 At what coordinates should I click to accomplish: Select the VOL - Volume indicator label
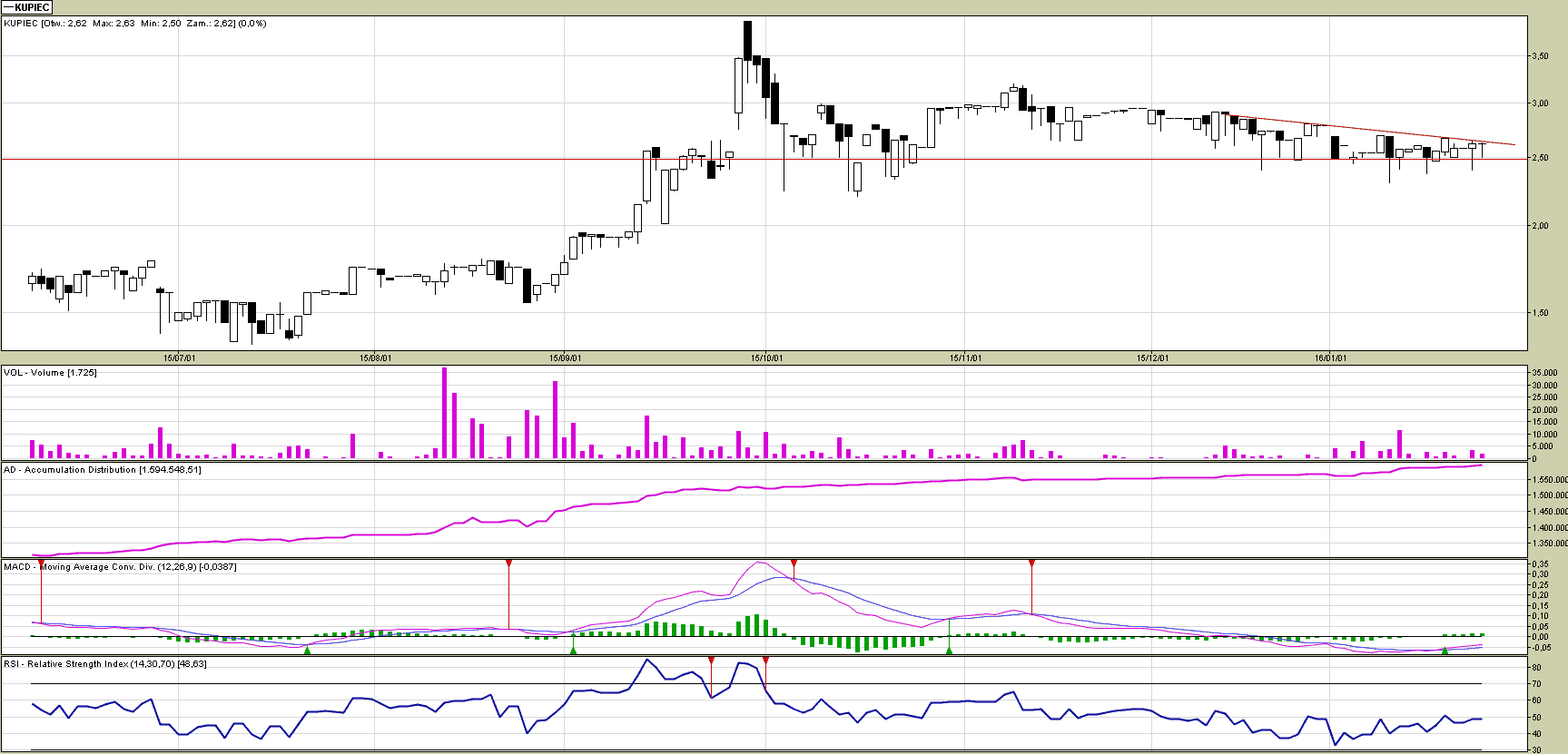pyautogui.click(x=50, y=373)
